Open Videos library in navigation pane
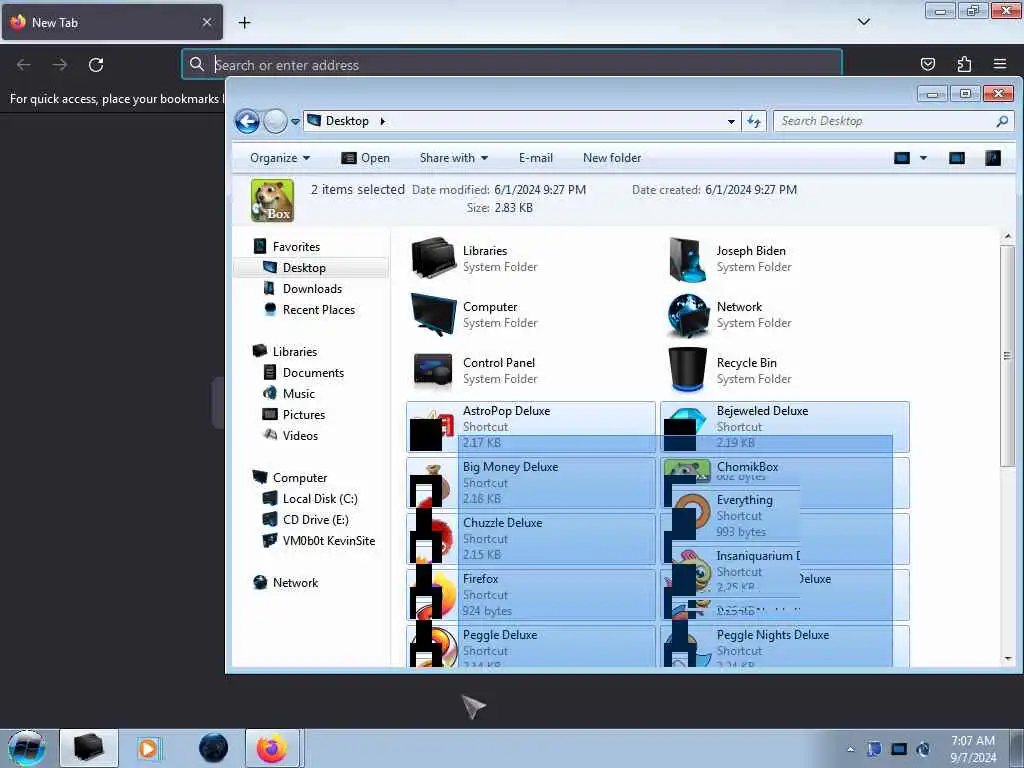 click(x=300, y=435)
